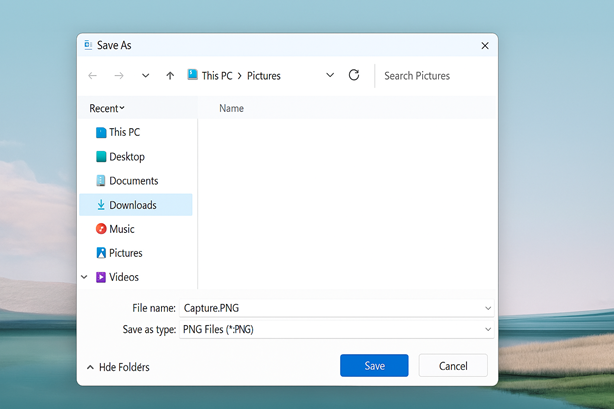Sort by the Name column header
614x409 pixels.
coord(231,108)
